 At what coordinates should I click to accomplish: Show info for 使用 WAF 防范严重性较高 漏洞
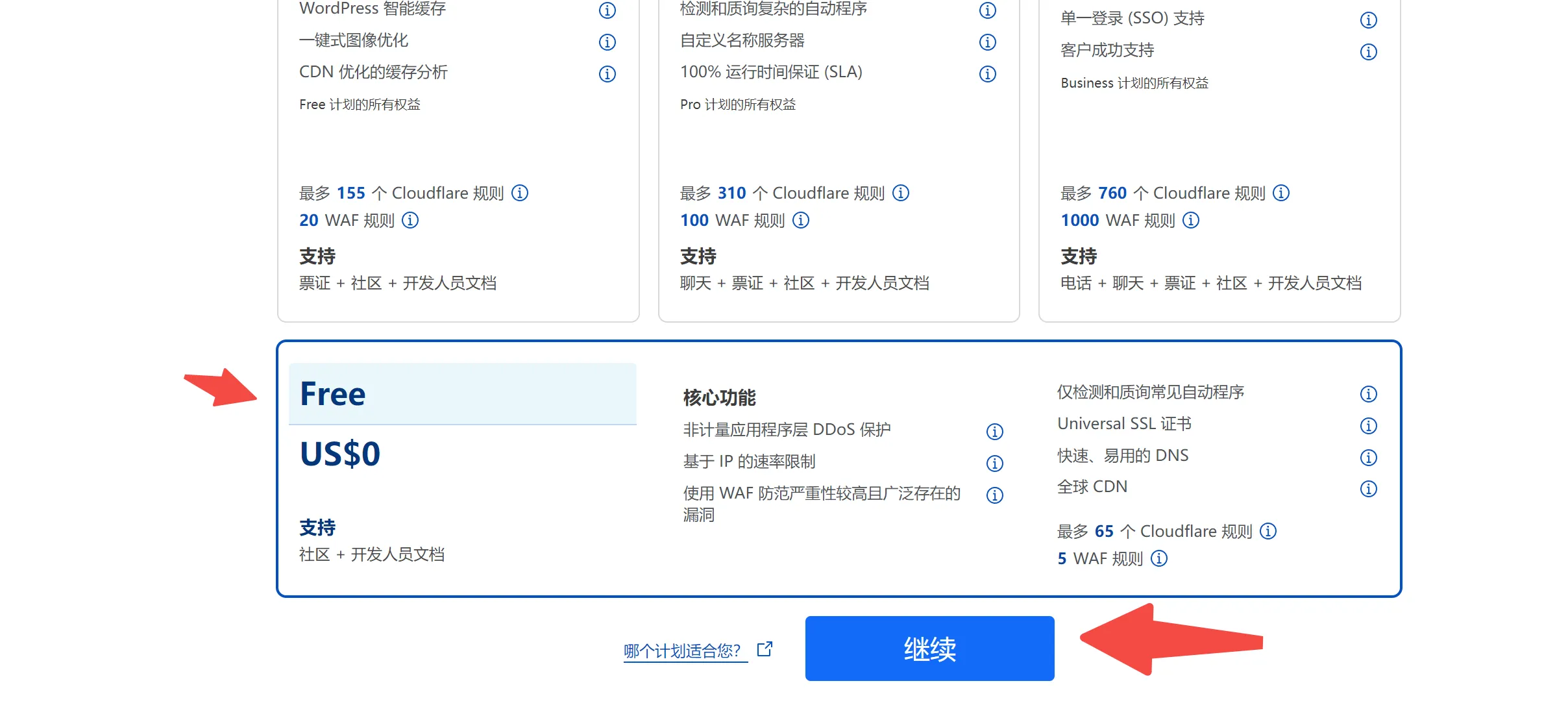tap(994, 495)
